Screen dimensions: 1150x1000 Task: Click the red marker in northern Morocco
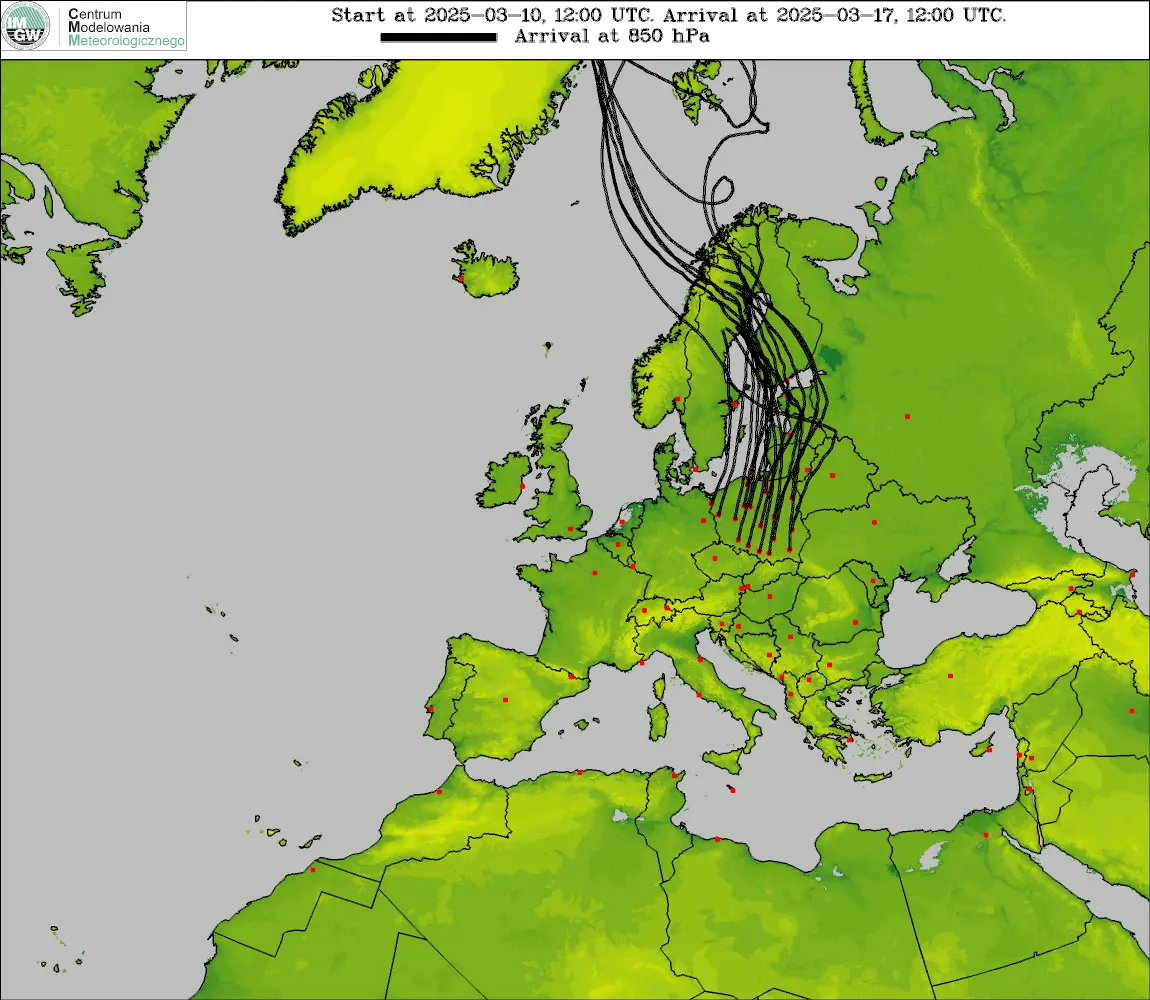point(439,792)
